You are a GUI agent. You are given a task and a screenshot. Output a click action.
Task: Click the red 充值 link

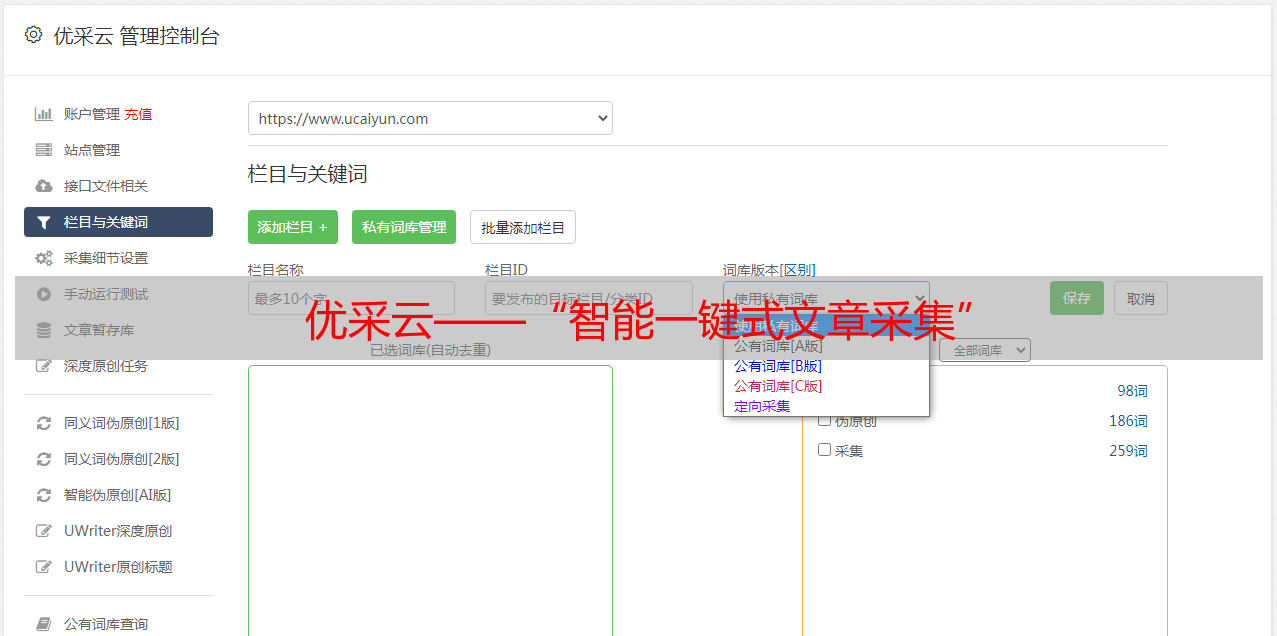pyautogui.click(x=138, y=114)
